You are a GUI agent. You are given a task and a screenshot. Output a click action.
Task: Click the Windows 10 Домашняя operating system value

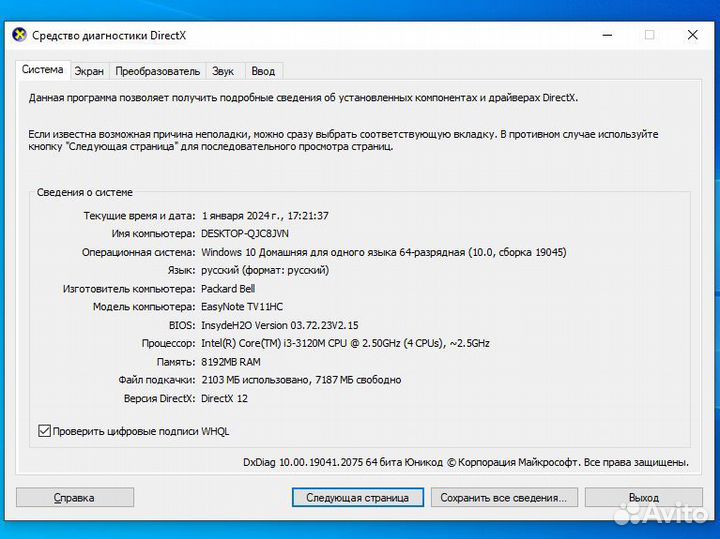384,252
